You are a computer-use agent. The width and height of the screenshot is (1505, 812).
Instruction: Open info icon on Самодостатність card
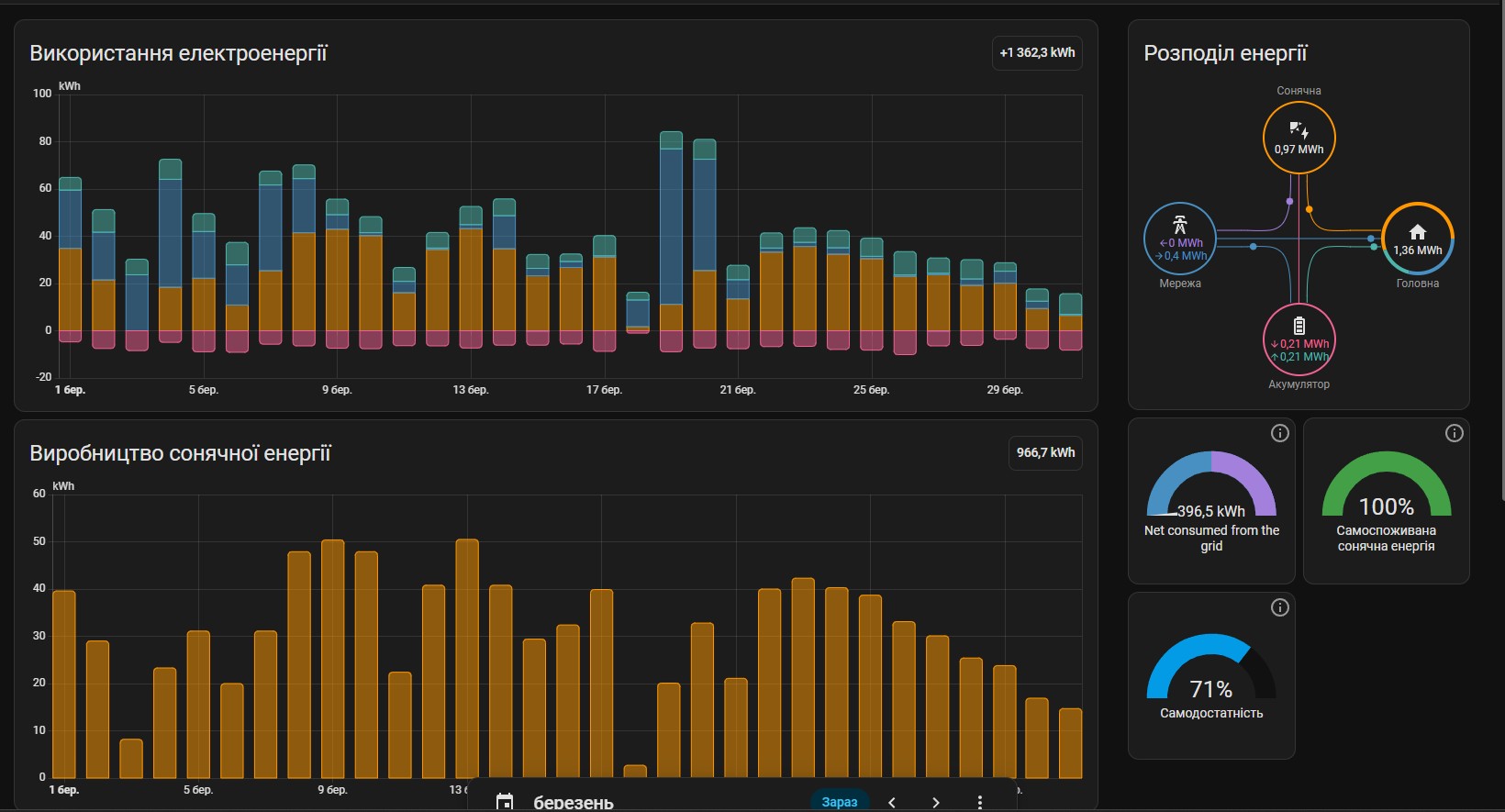(1279, 607)
